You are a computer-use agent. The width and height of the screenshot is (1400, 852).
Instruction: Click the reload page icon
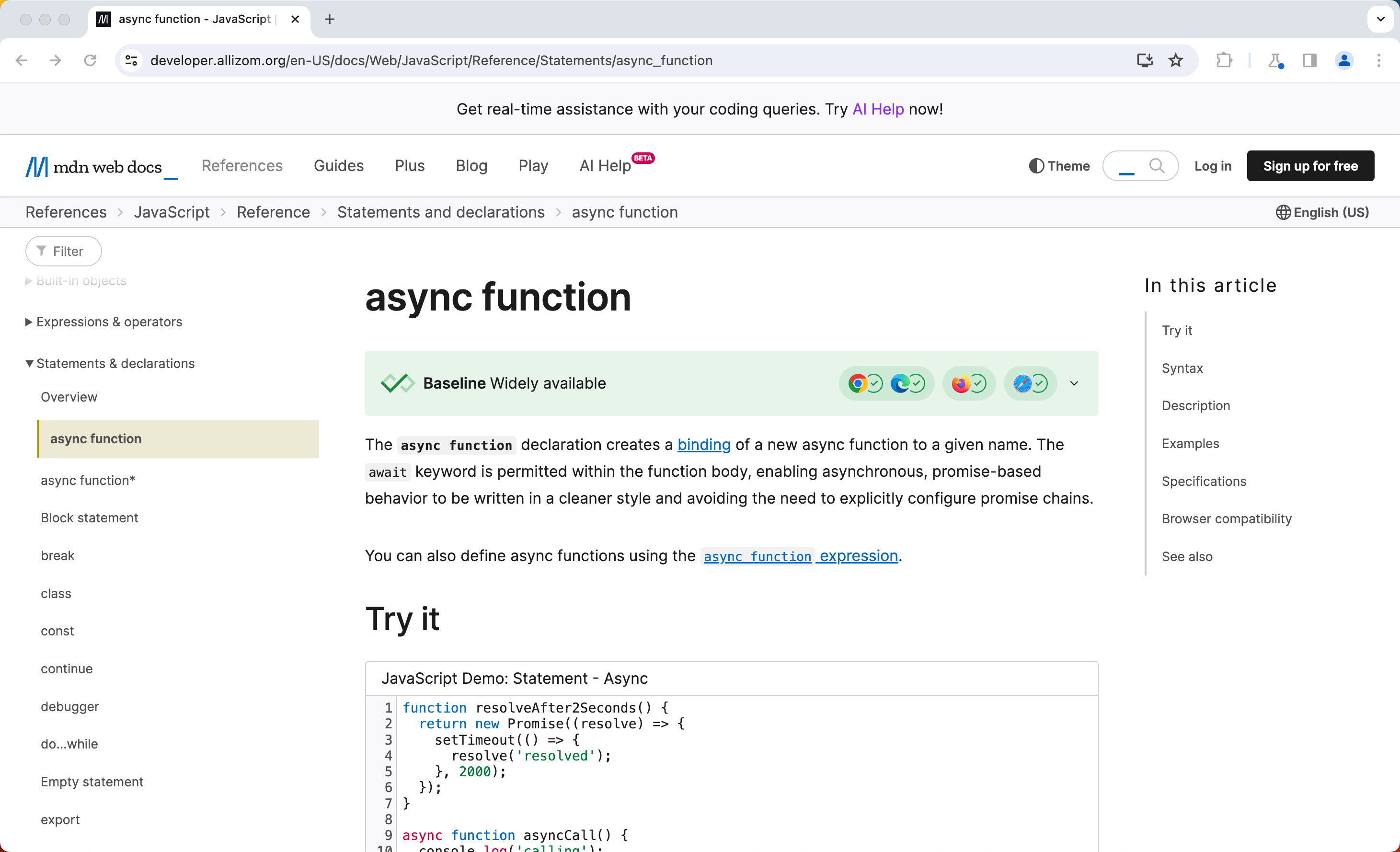(91, 60)
